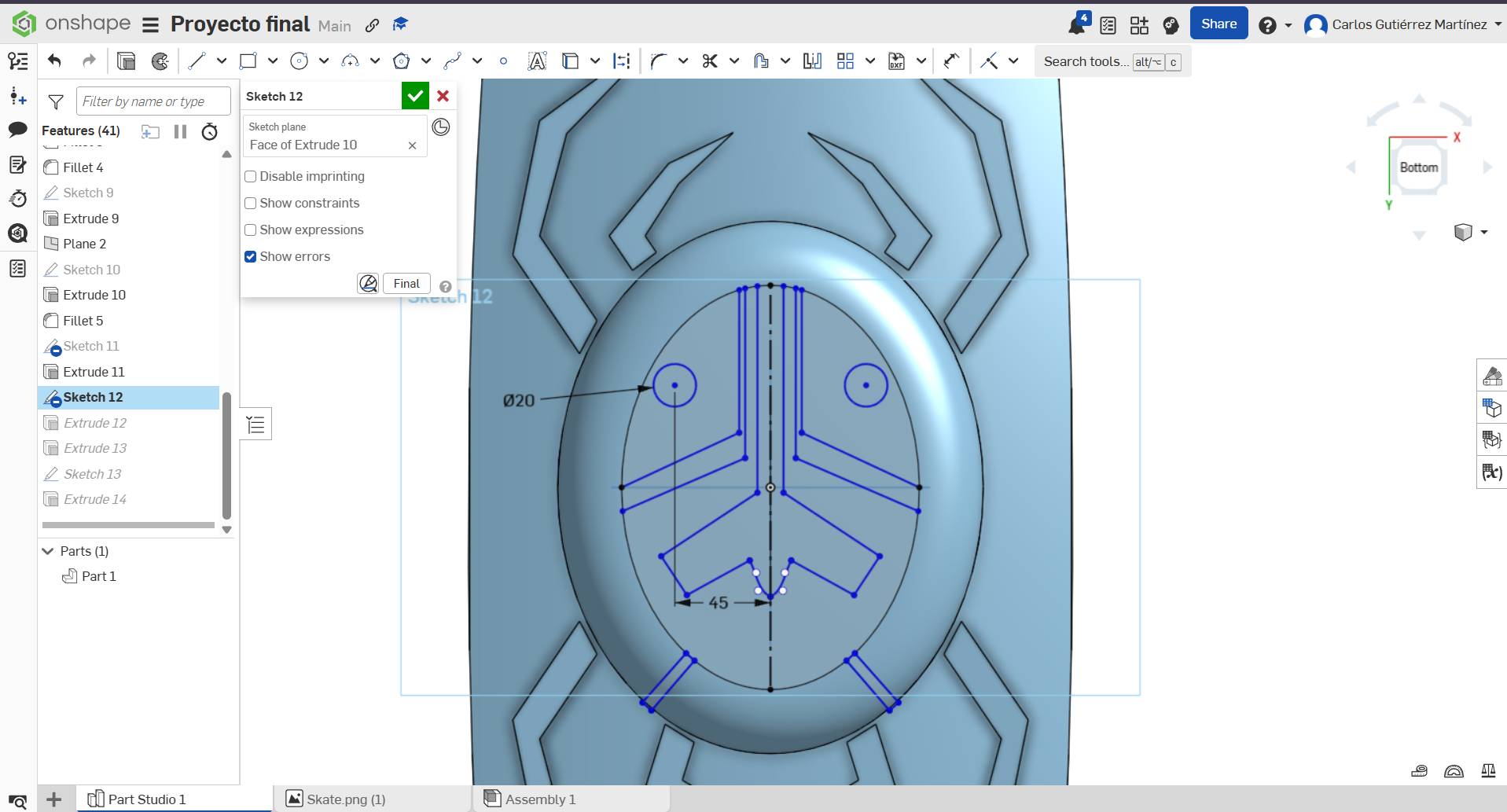Select the Sketch text tool
This screenshot has width=1507, height=812.
click(536, 61)
